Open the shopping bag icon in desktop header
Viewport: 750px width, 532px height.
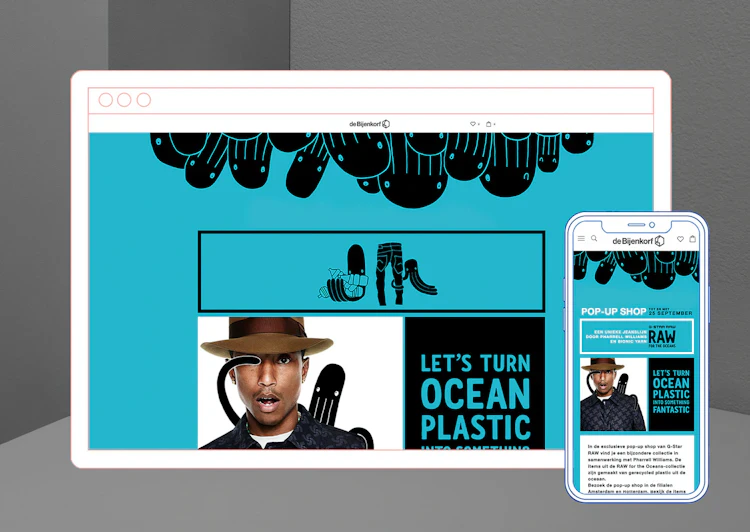(488, 124)
